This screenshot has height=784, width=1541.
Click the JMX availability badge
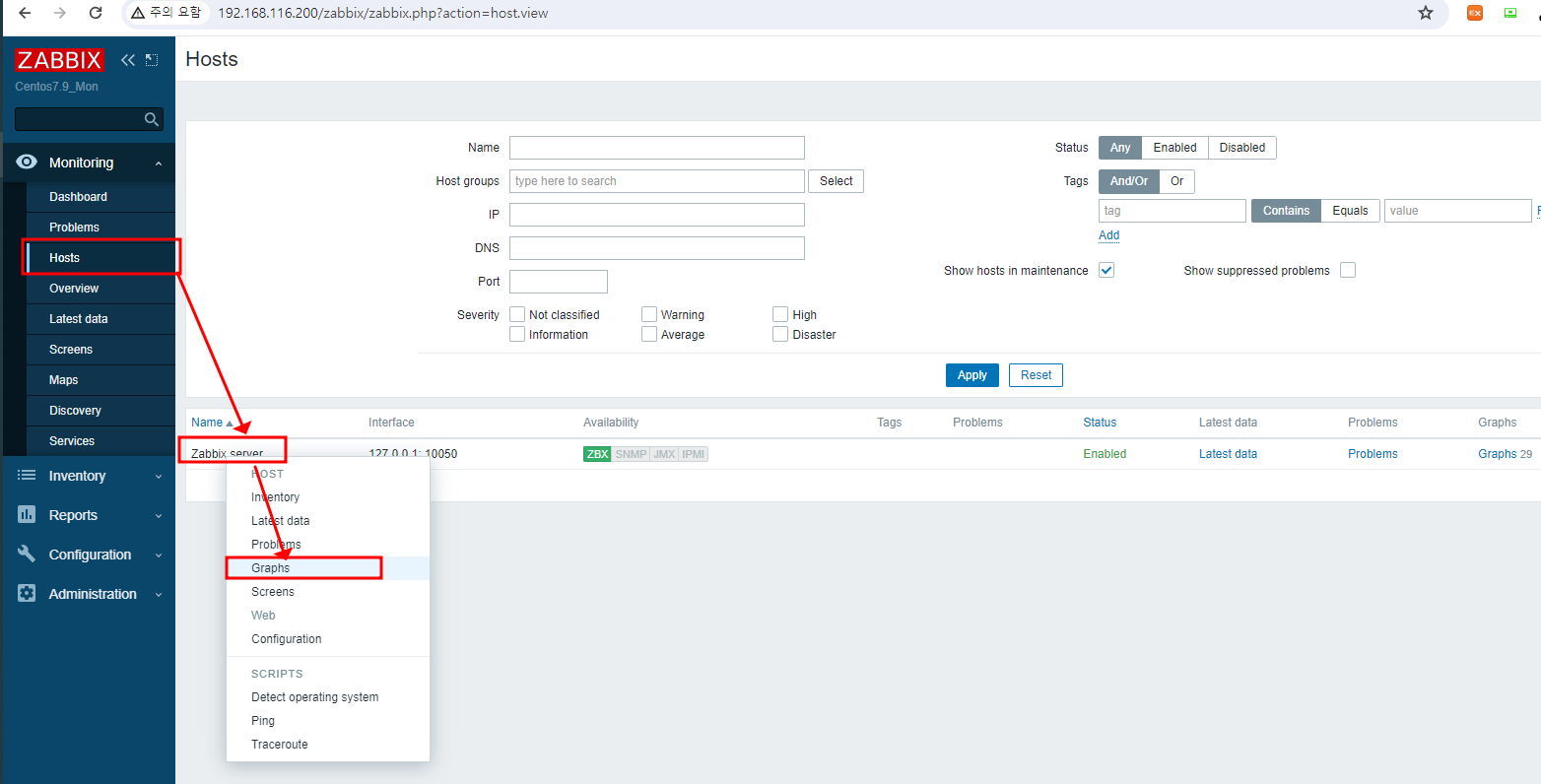tap(664, 454)
